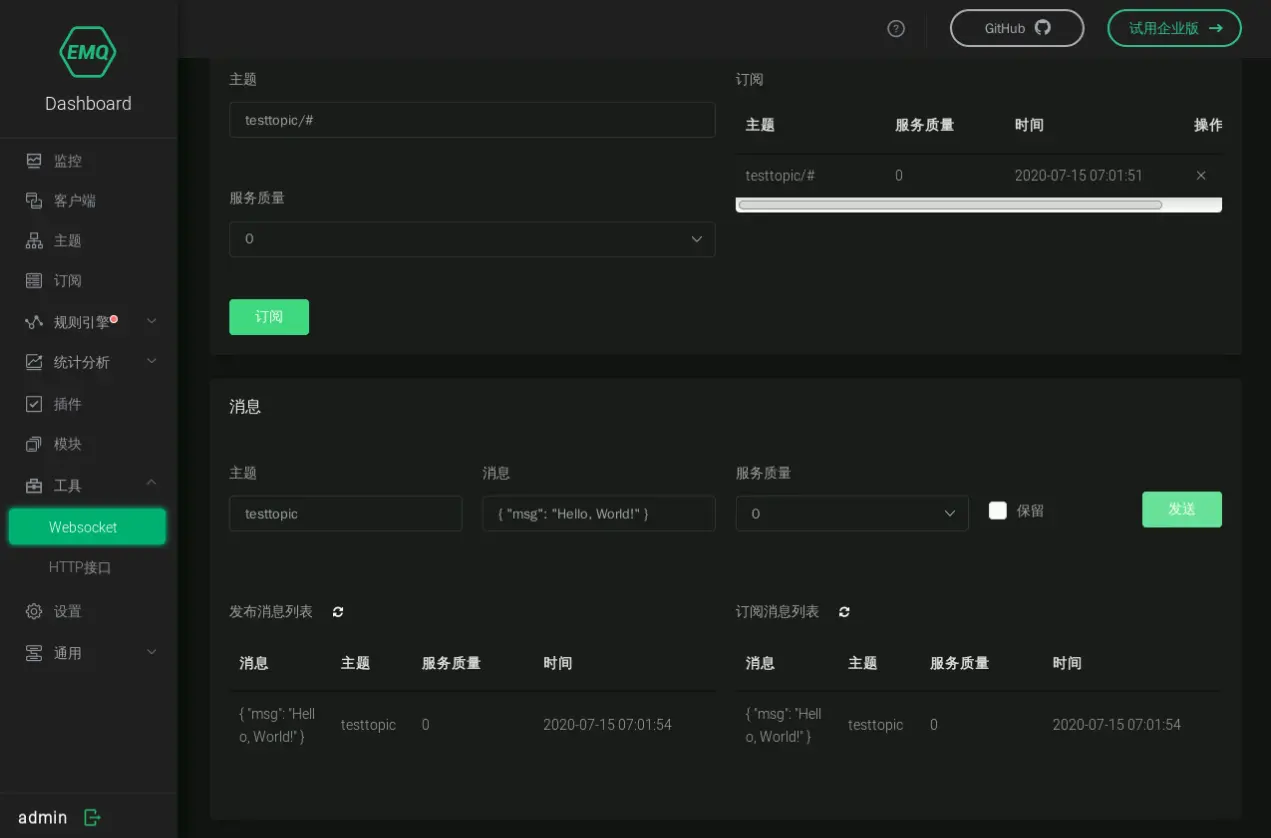Select the HTTP接口 menu item
Viewport: 1271px width, 838px height.
(x=80, y=567)
